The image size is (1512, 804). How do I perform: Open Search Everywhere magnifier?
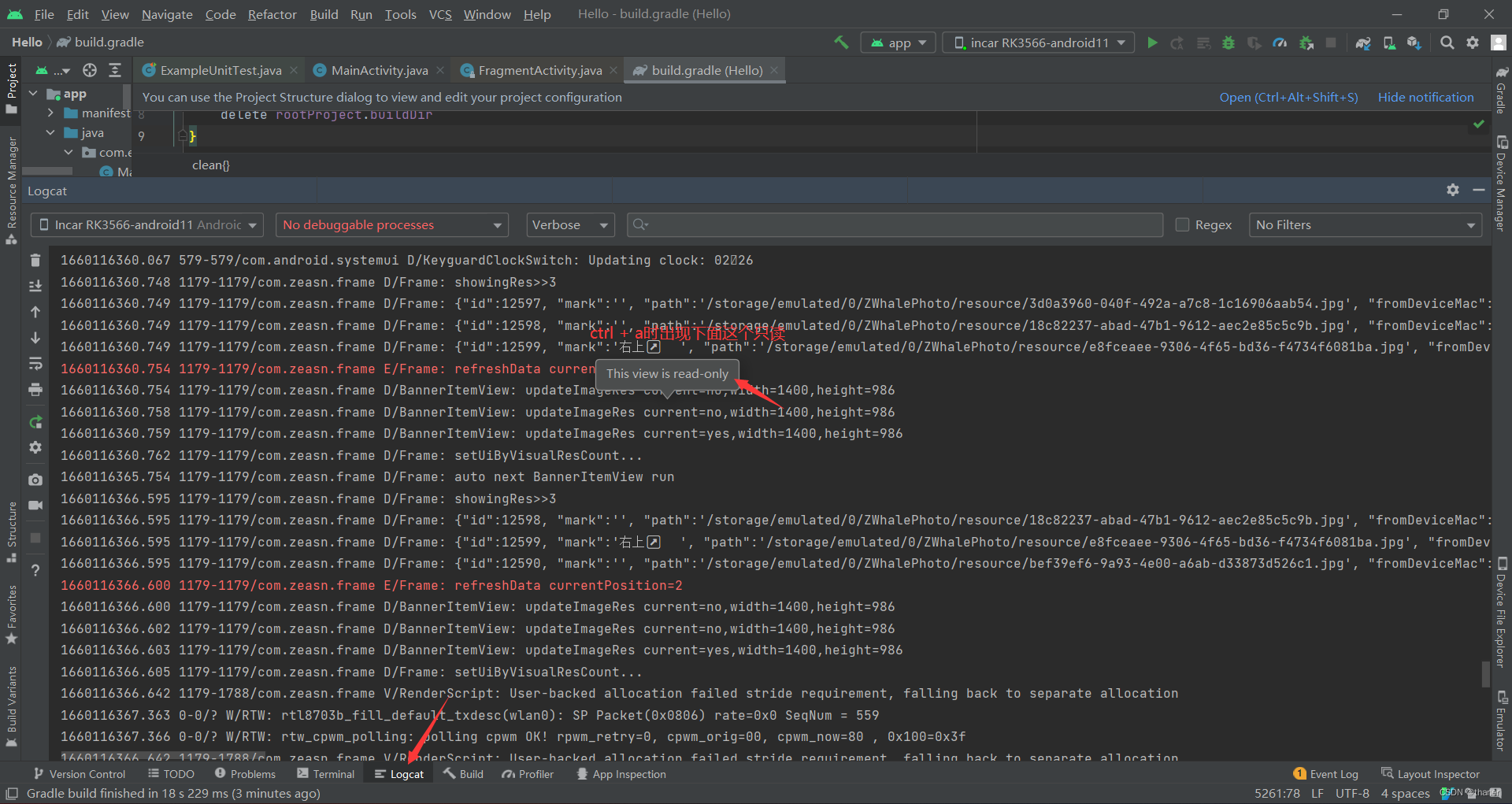tap(1447, 43)
